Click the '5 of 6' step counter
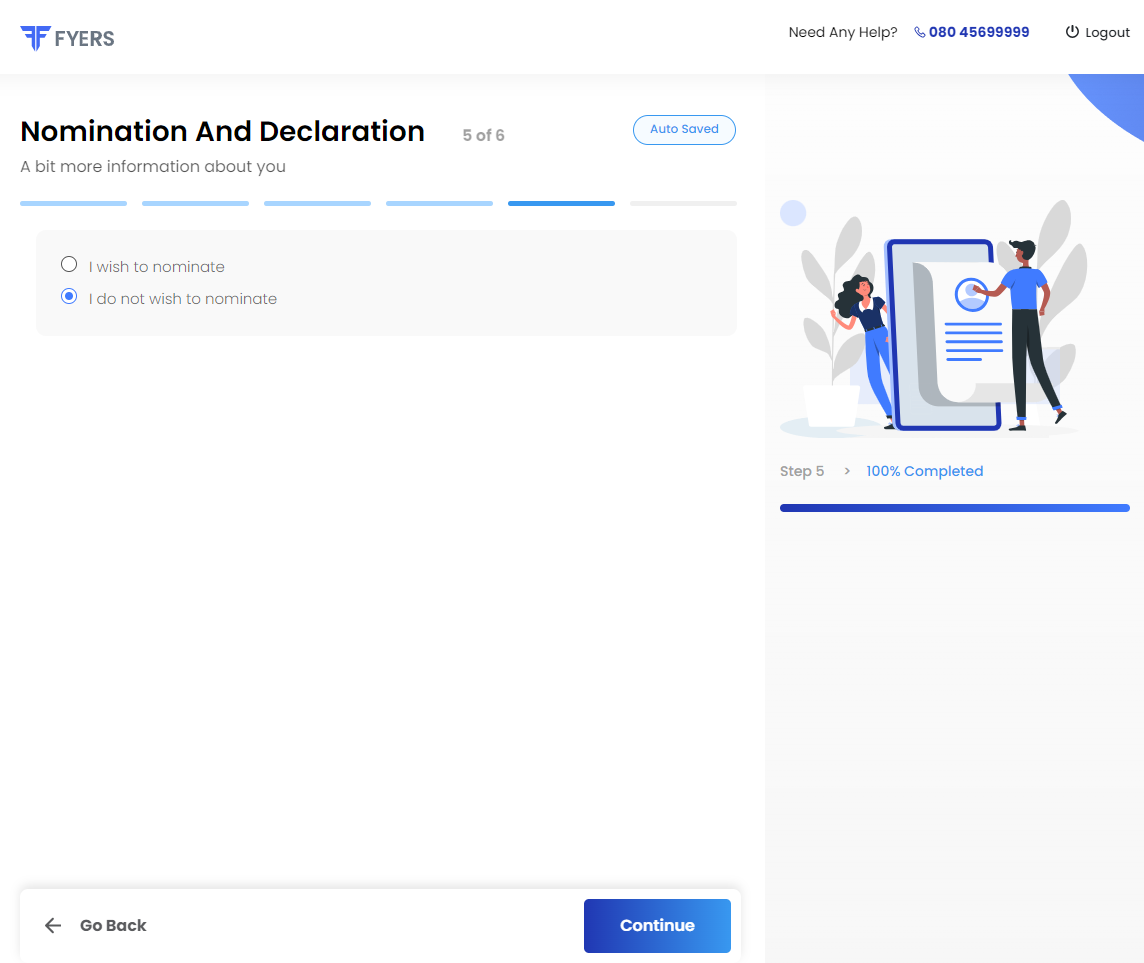Image resolution: width=1144 pixels, height=963 pixels. click(x=483, y=135)
